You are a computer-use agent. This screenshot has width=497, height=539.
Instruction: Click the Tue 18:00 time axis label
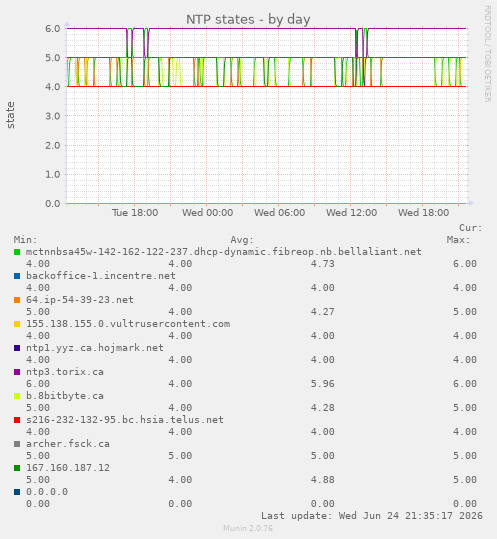135,213
